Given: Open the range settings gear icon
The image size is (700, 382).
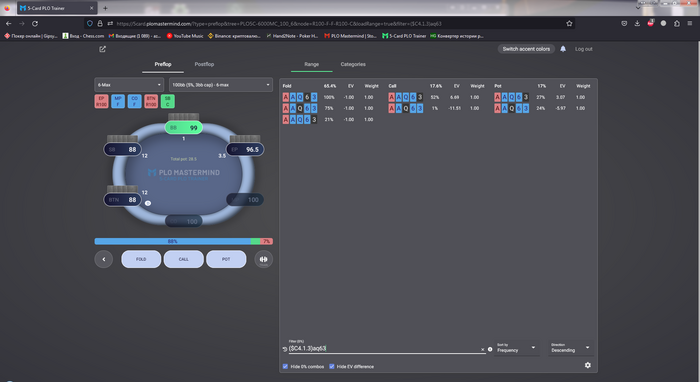Looking at the screenshot, I should [x=588, y=365].
